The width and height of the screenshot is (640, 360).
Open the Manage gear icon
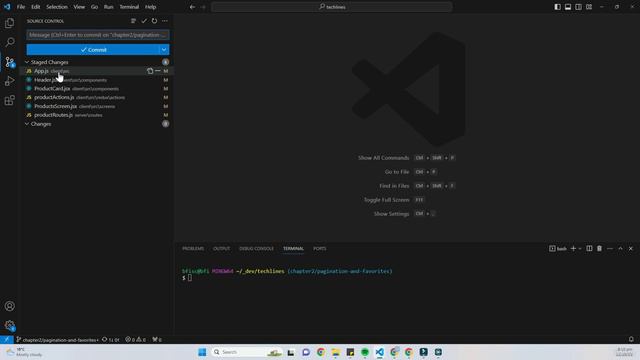pos(9,325)
